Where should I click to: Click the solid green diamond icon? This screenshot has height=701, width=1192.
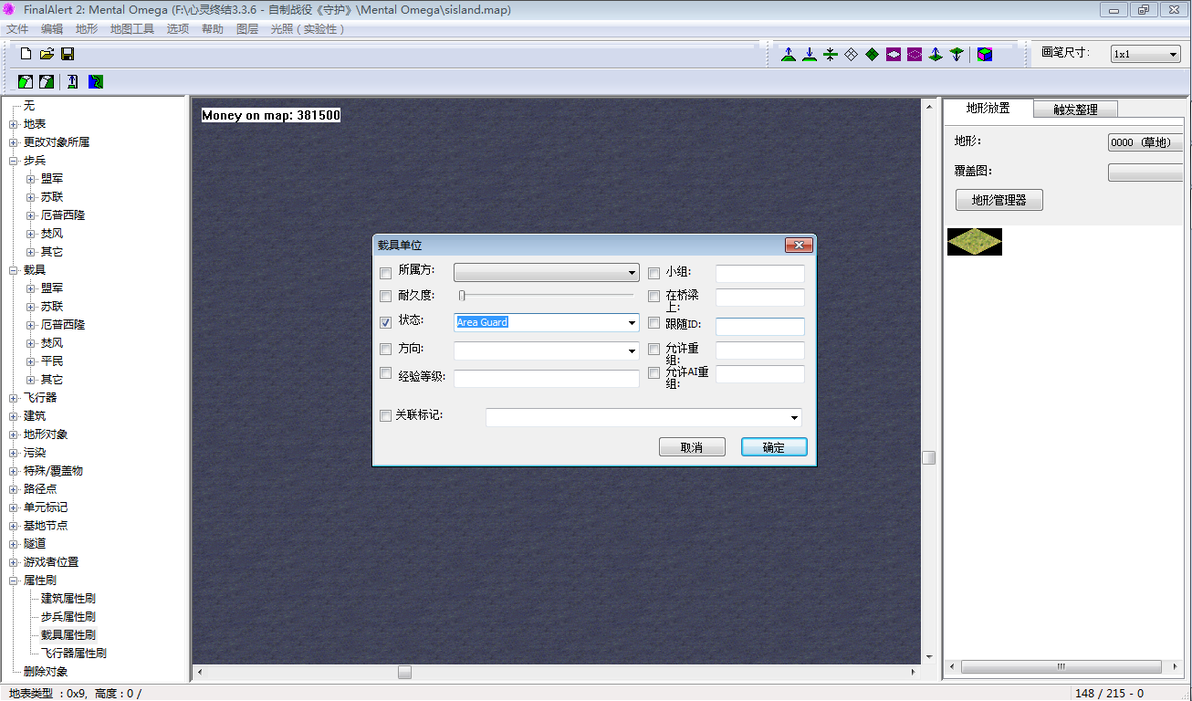(x=872, y=54)
